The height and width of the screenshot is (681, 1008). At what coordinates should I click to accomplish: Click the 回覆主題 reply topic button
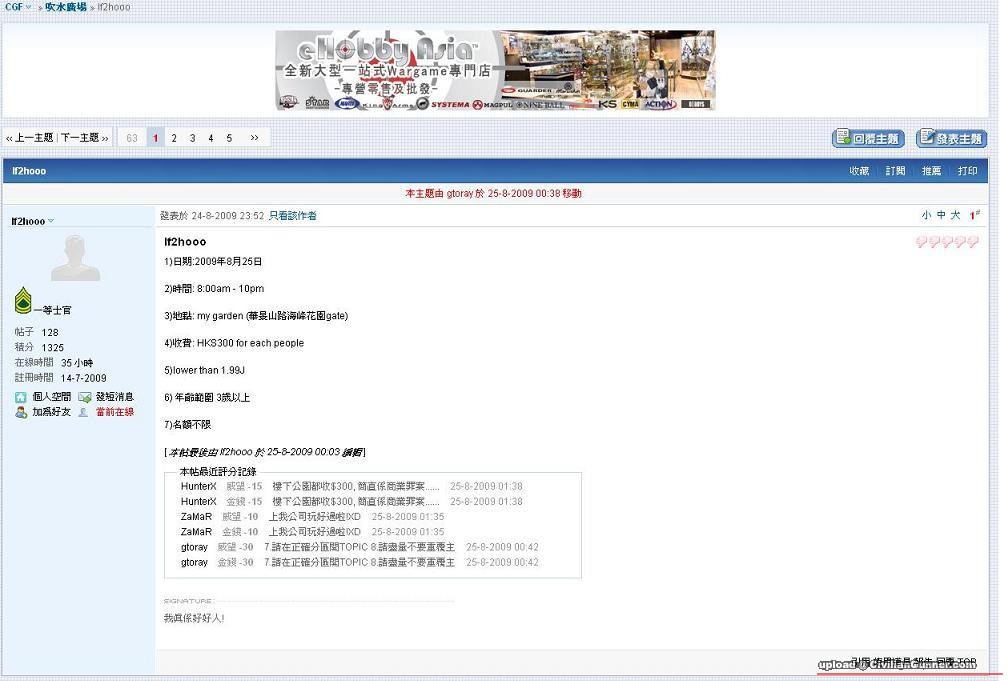pyautogui.click(x=868, y=139)
